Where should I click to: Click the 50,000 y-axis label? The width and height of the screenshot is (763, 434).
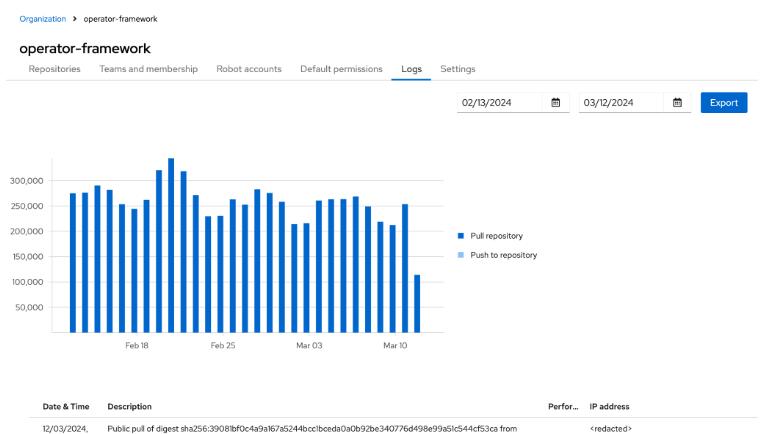pos(29,307)
